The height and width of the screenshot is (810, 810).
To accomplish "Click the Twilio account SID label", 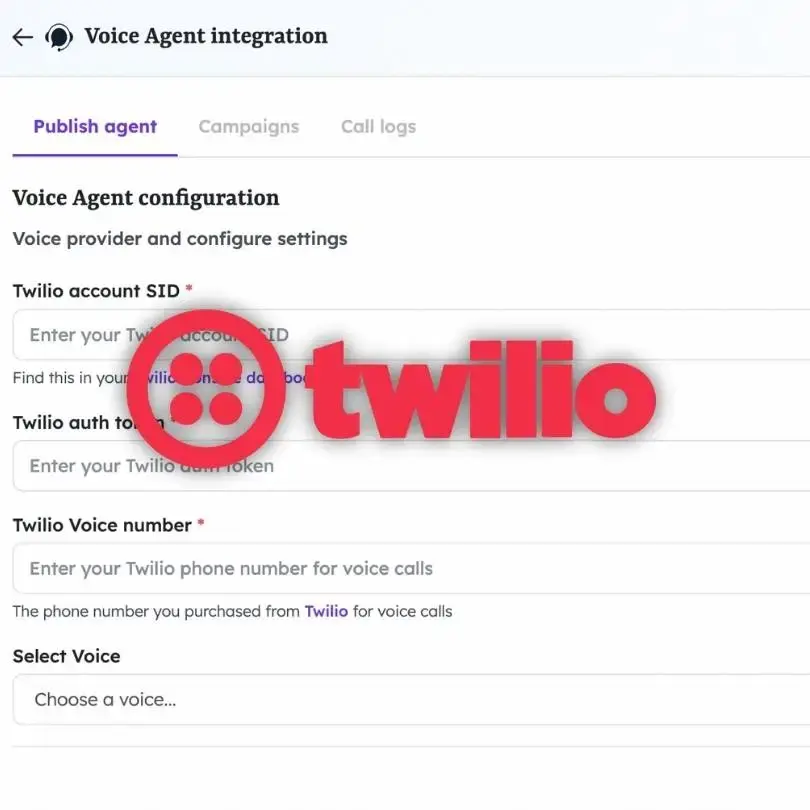I will (96, 291).
